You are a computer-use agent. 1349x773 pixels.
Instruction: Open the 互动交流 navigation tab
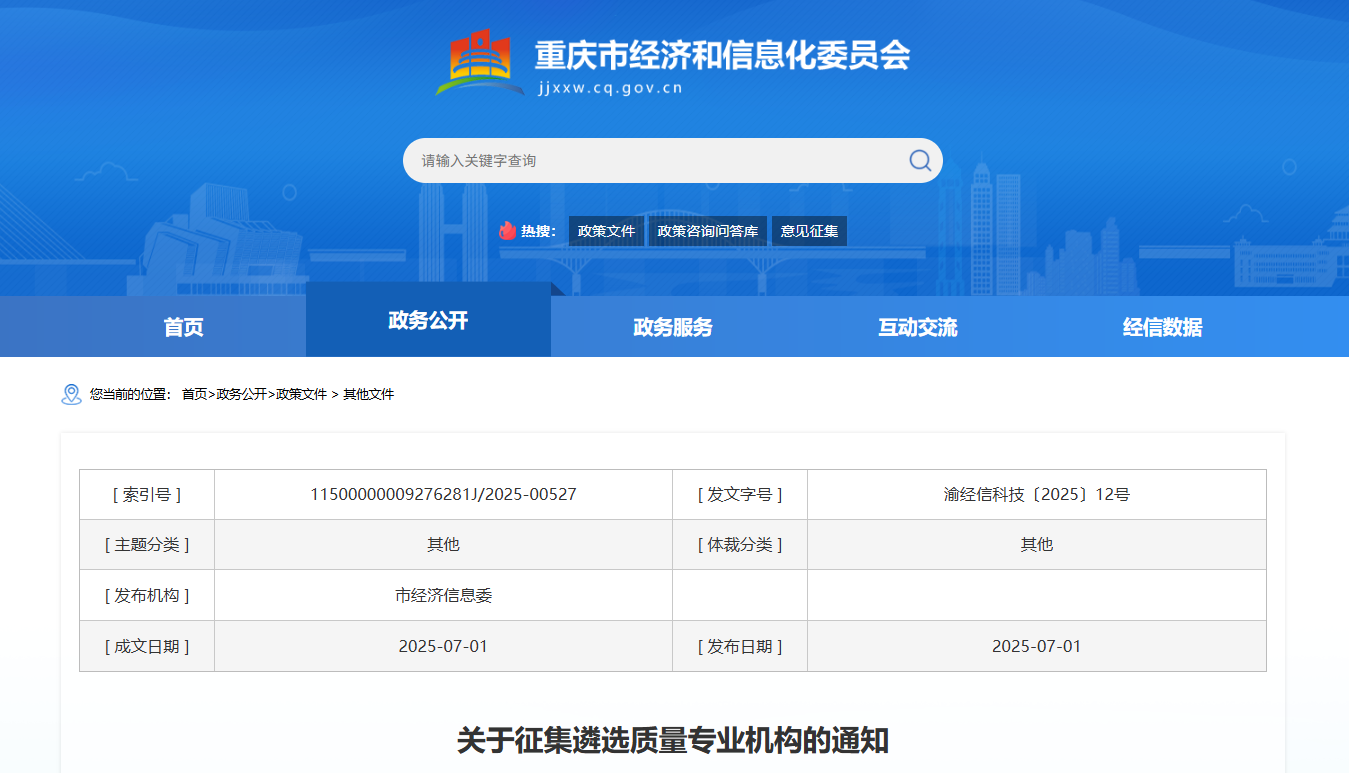pos(918,327)
